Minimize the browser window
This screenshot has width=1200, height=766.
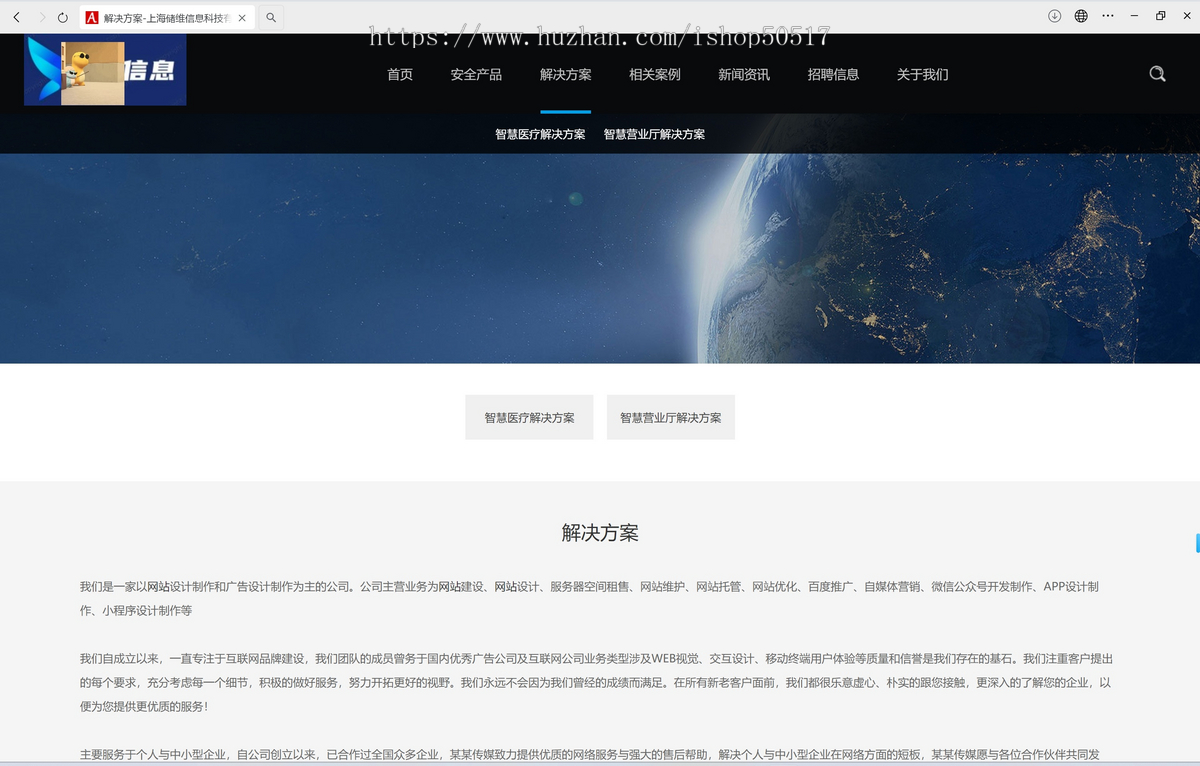[x=1134, y=16]
